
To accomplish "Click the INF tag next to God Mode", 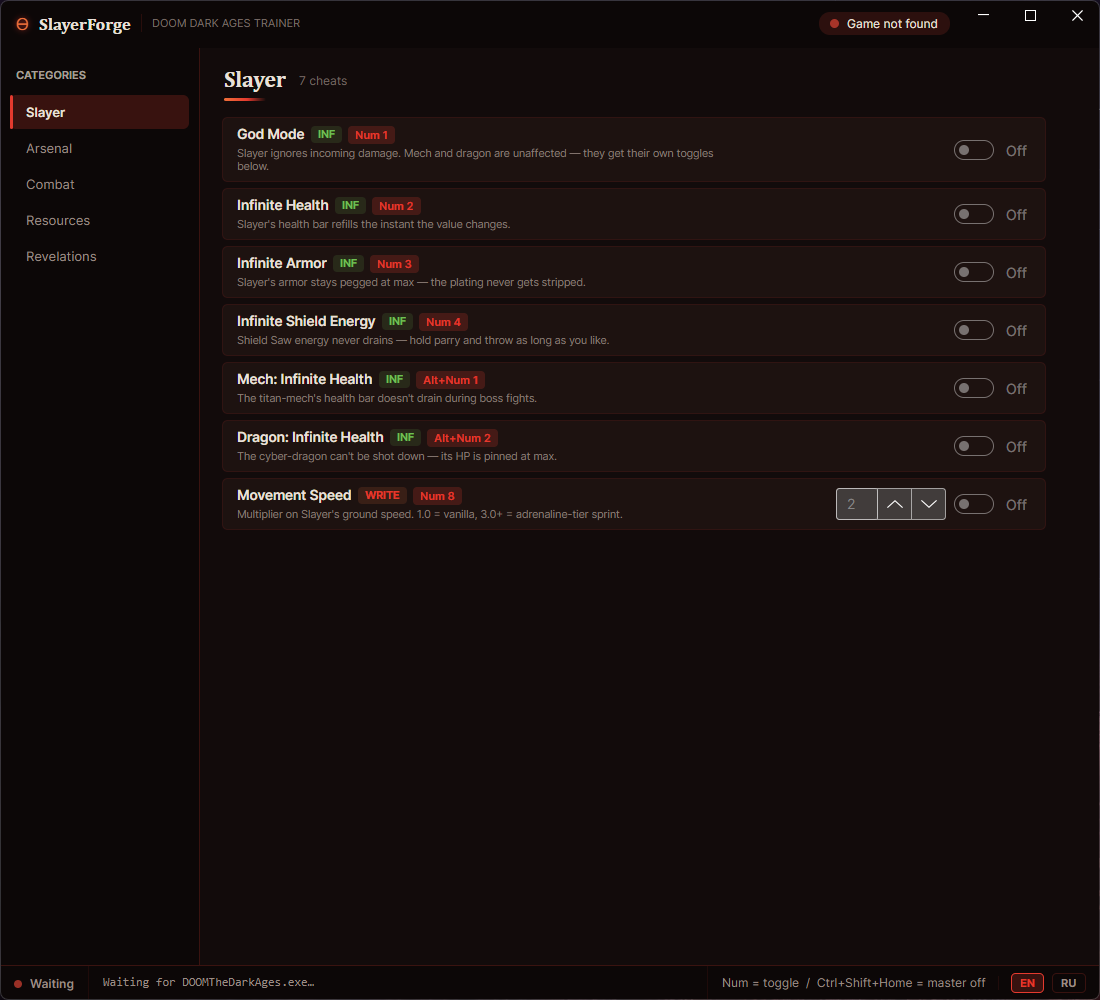I will click(x=326, y=134).
